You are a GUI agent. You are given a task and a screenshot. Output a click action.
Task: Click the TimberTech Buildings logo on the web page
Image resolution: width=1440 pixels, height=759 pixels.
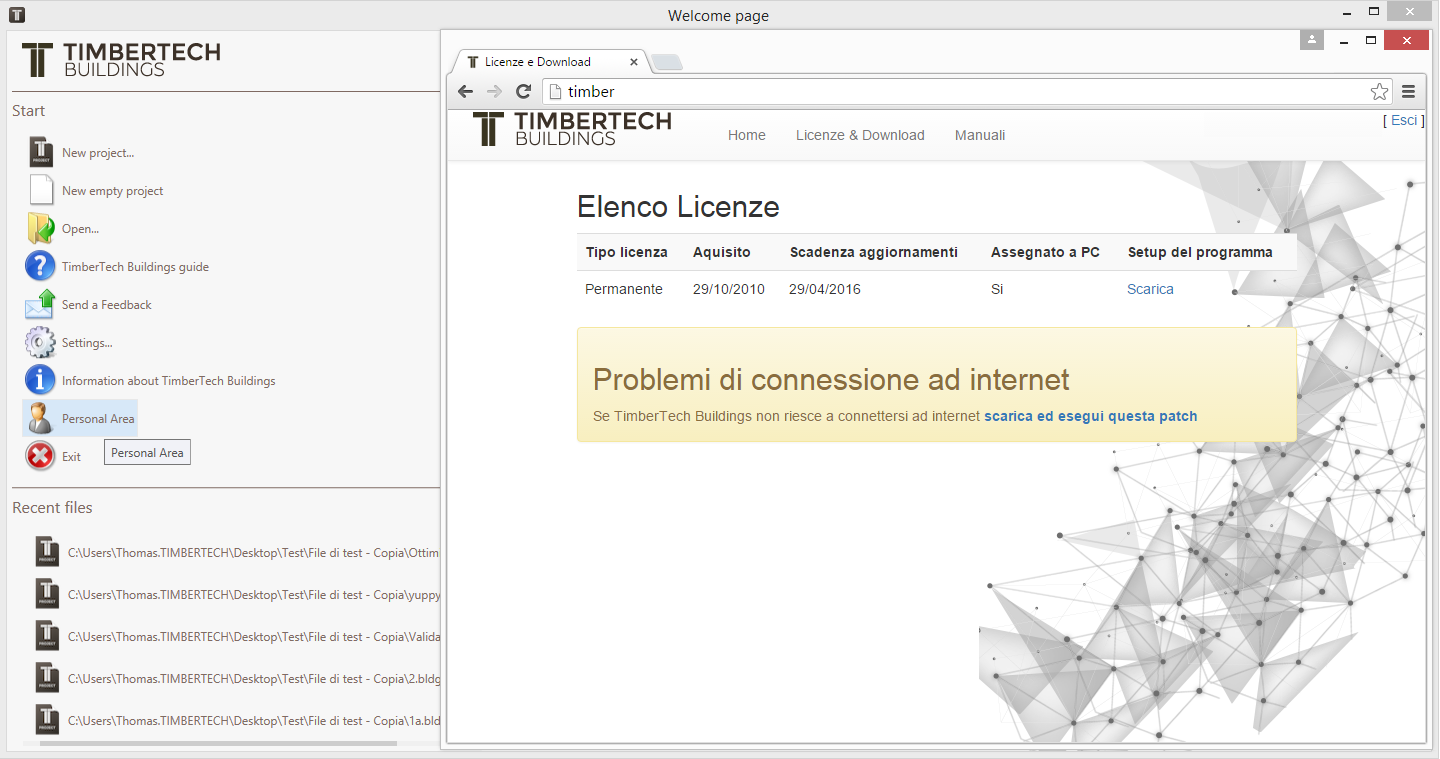coord(572,130)
